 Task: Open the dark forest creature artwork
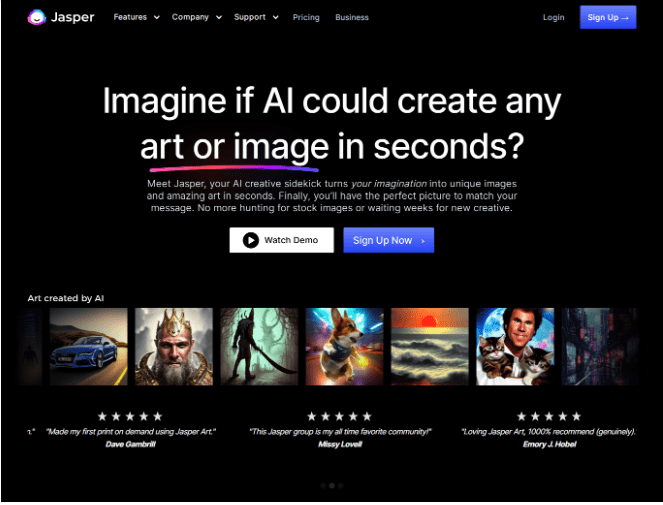pyautogui.click(x=259, y=346)
